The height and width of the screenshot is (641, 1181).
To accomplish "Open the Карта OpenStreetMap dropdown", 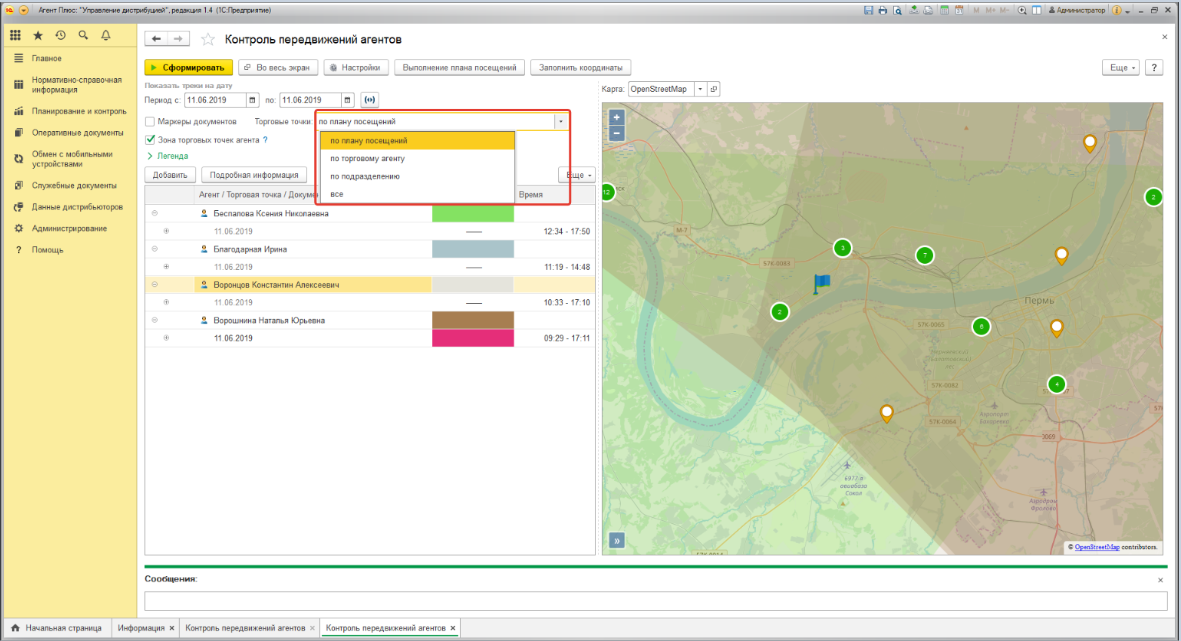I will [700, 89].
